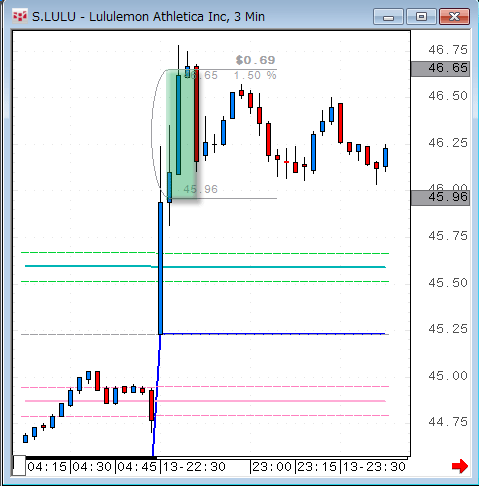479x486 pixels.
Task: Click the 45.96 label inside chart
Action: coord(200,189)
